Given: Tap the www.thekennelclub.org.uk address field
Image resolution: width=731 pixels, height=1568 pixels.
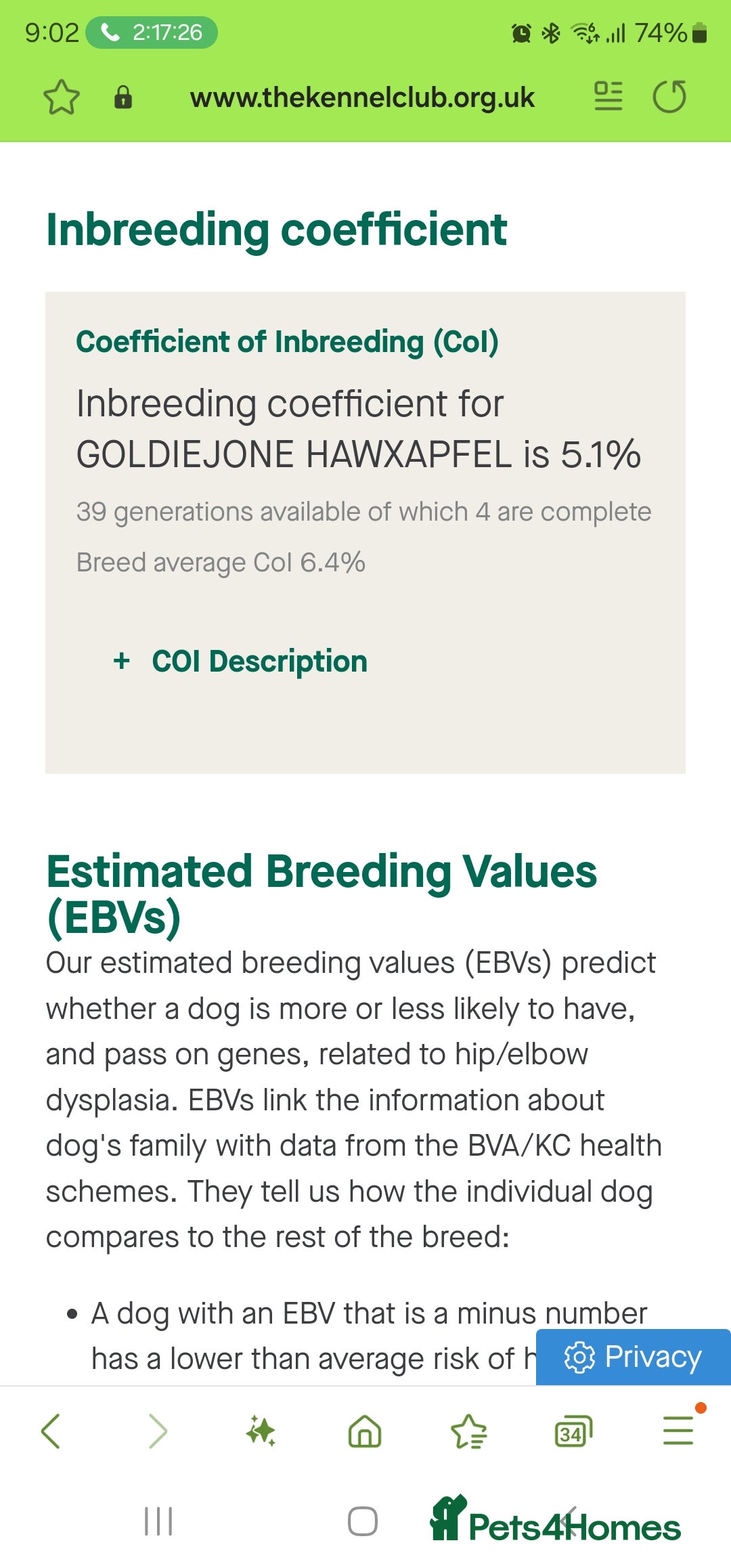Looking at the screenshot, I should (x=362, y=97).
